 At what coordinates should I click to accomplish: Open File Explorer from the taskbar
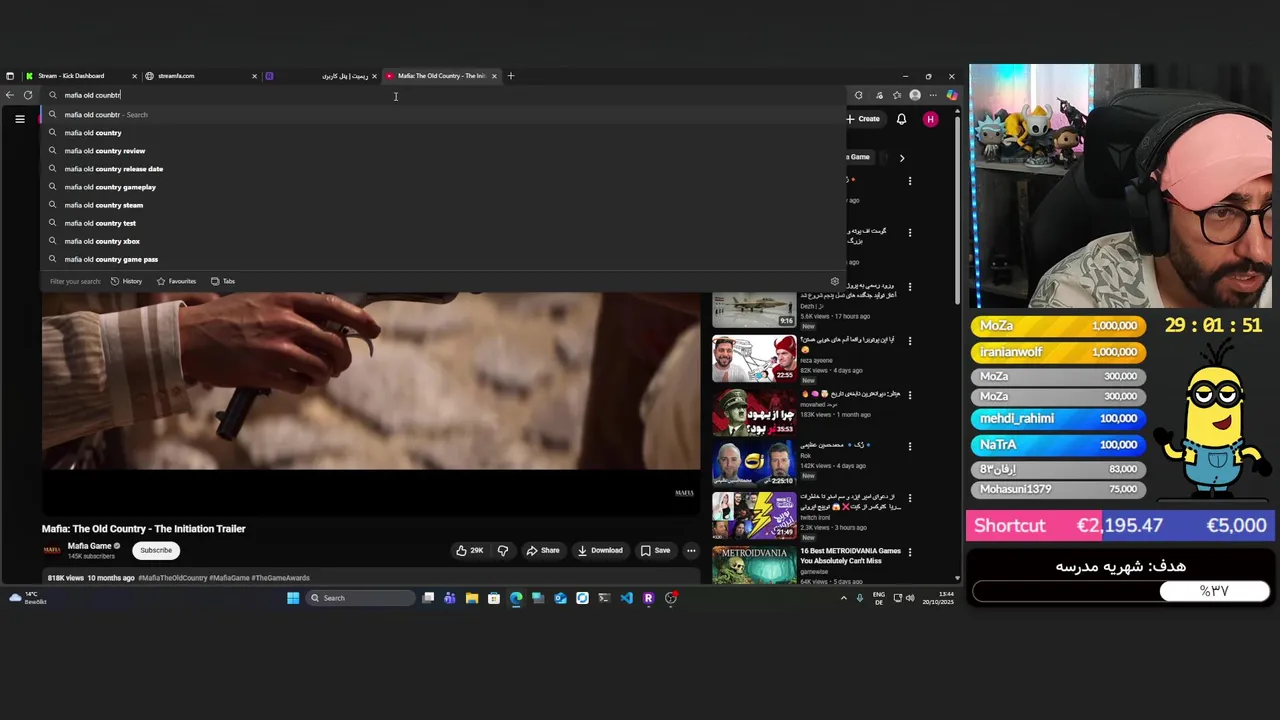coord(472,598)
